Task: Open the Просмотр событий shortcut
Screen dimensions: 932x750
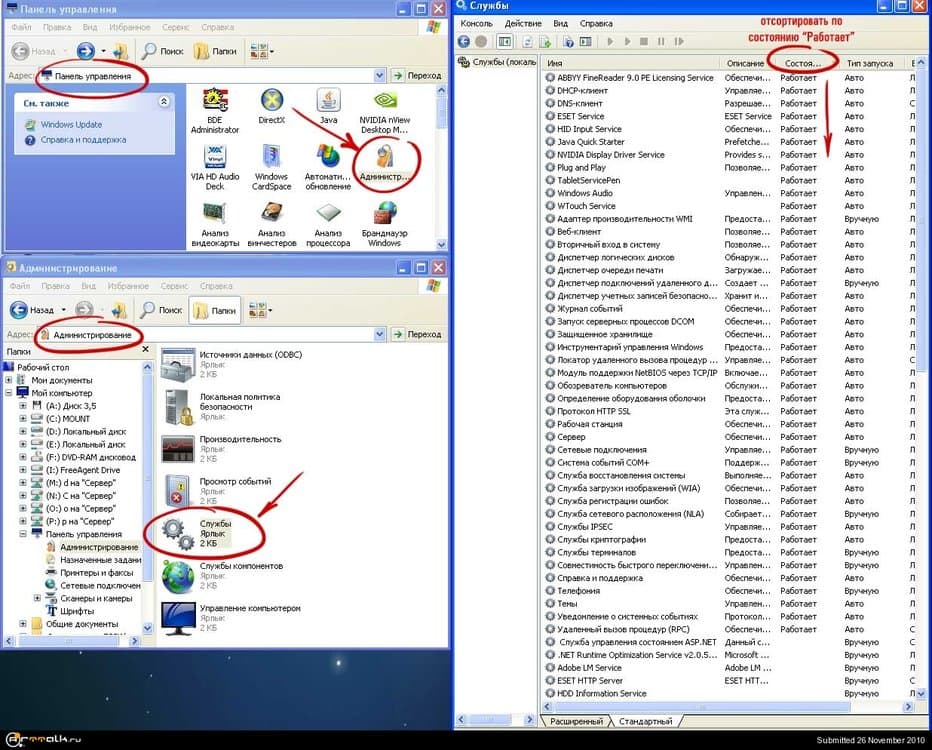Action: [x=178, y=487]
